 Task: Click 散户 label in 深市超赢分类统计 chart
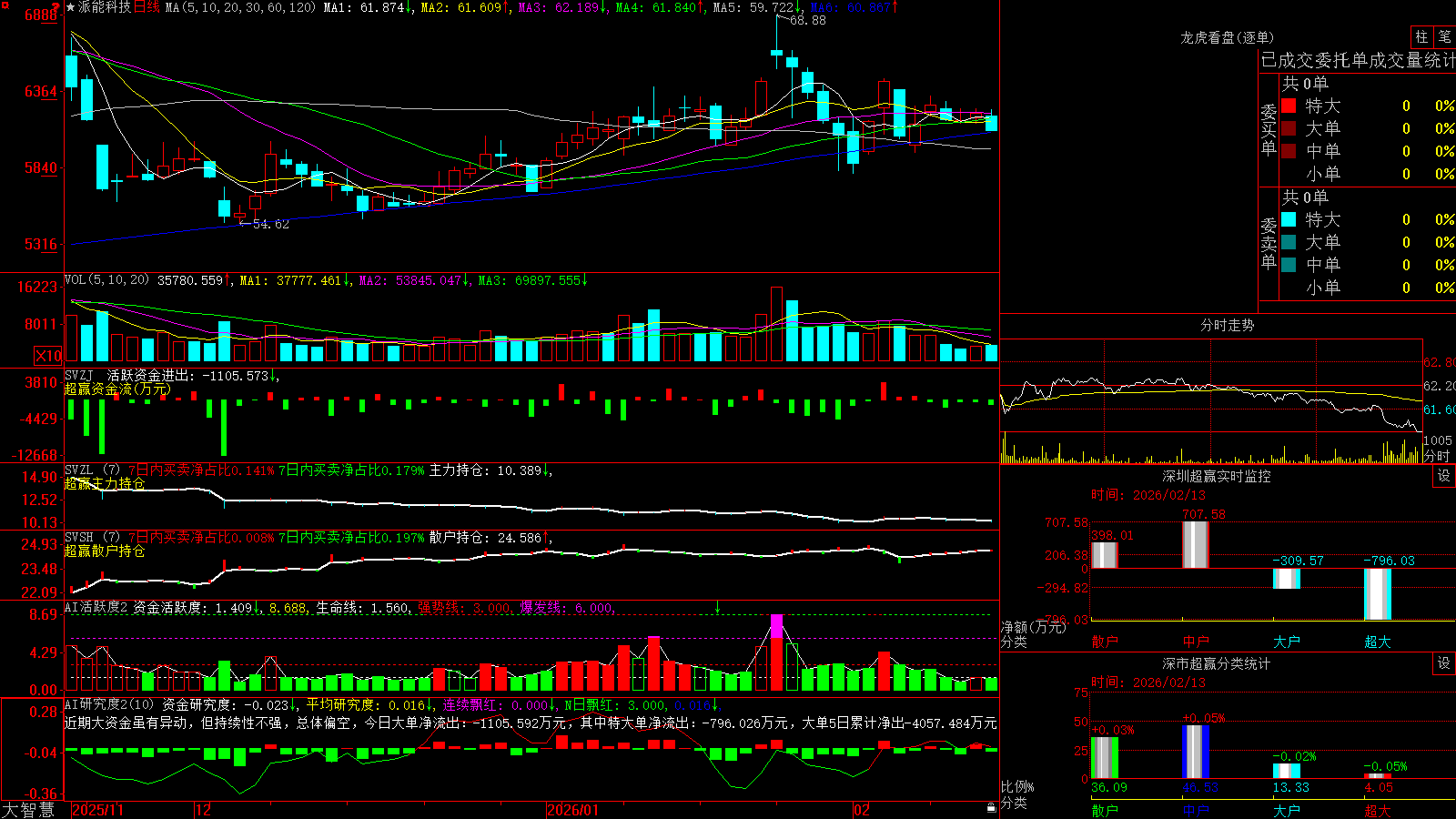(1104, 810)
